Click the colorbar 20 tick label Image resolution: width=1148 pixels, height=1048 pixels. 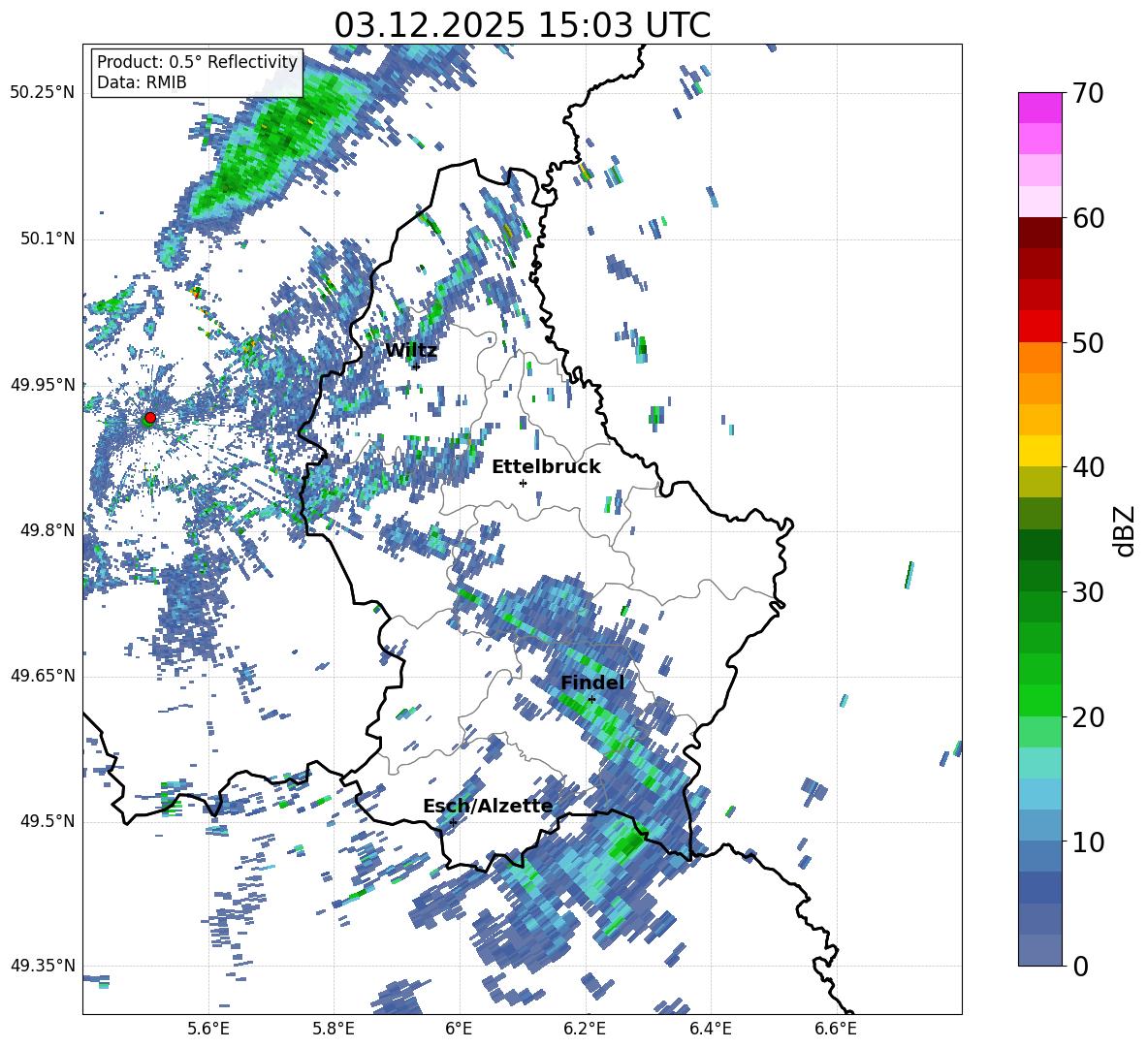[x=1088, y=716]
